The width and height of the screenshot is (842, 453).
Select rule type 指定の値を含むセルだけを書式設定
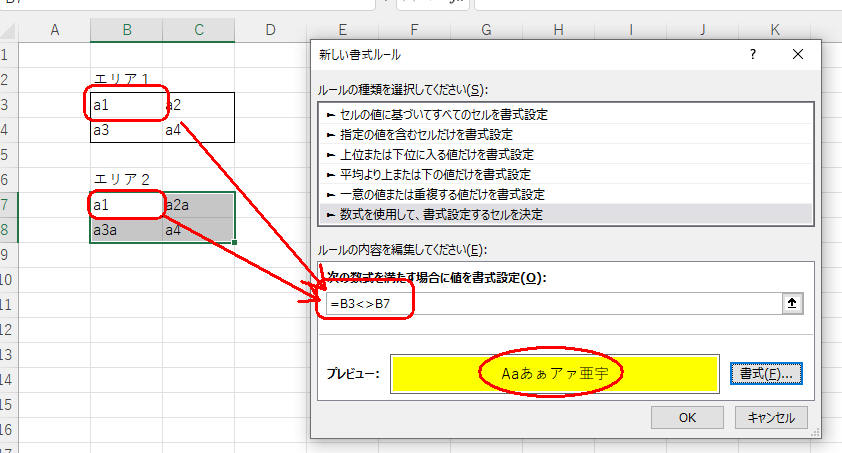[x=425, y=134]
